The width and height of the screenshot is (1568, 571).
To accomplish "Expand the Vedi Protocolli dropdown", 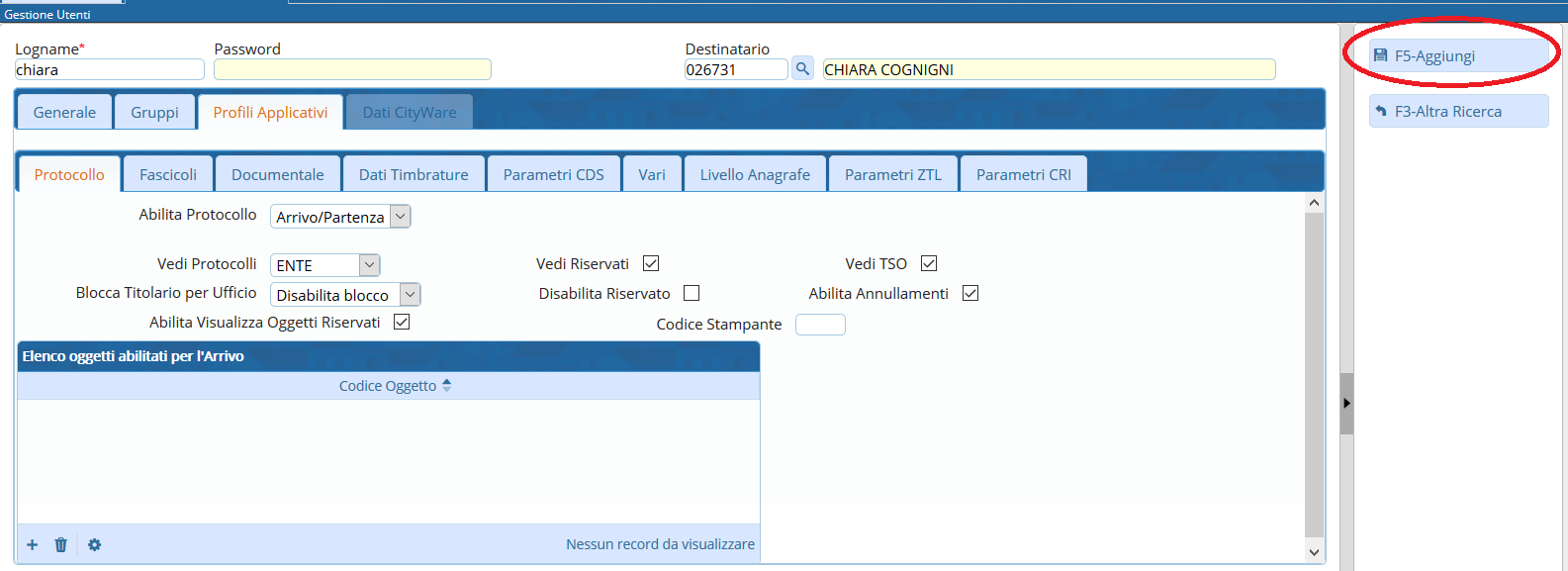I will 369,265.
